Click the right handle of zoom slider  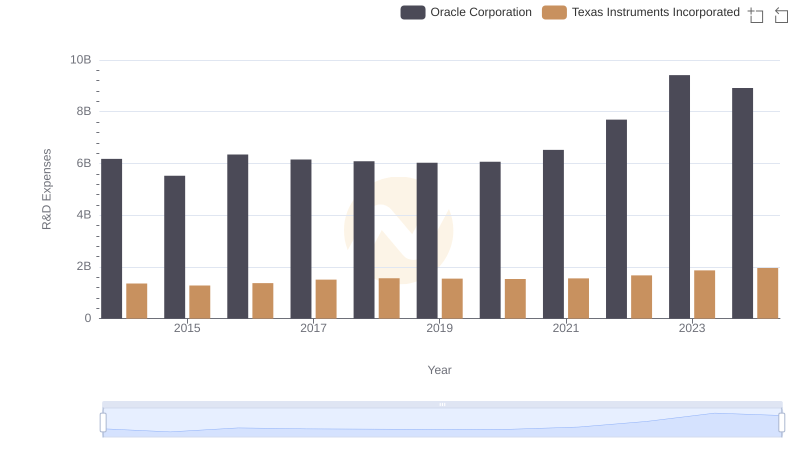tap(782, 423)
